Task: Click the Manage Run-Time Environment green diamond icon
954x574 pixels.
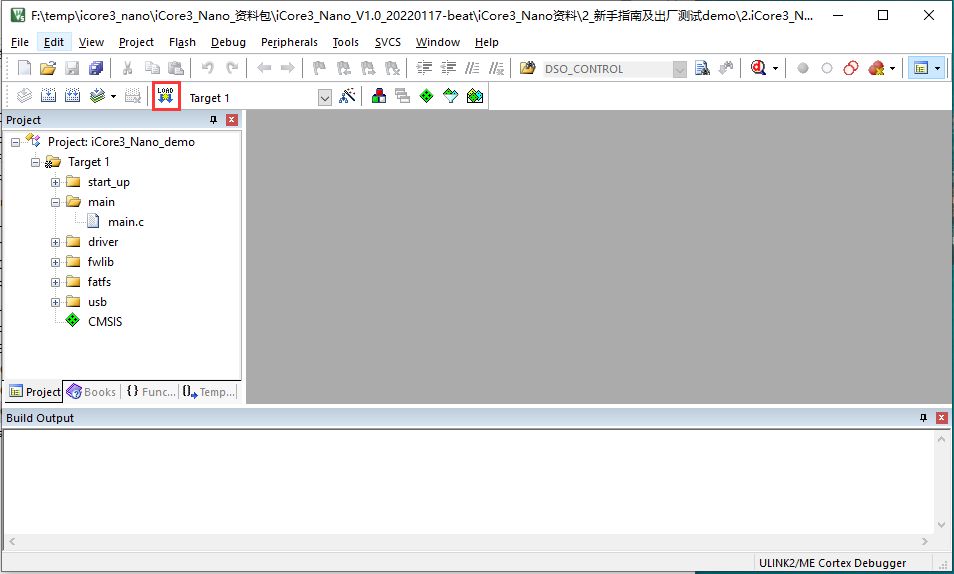Action: pos(427,97)
